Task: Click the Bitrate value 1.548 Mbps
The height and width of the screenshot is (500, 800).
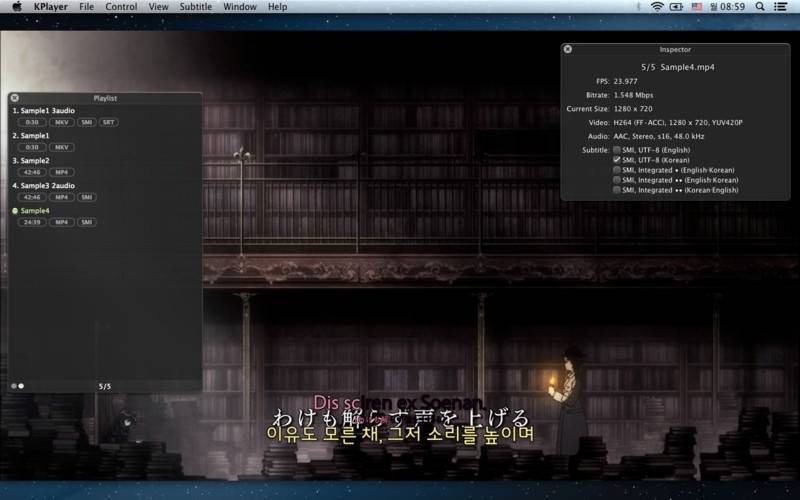Action: pos(633,95)
